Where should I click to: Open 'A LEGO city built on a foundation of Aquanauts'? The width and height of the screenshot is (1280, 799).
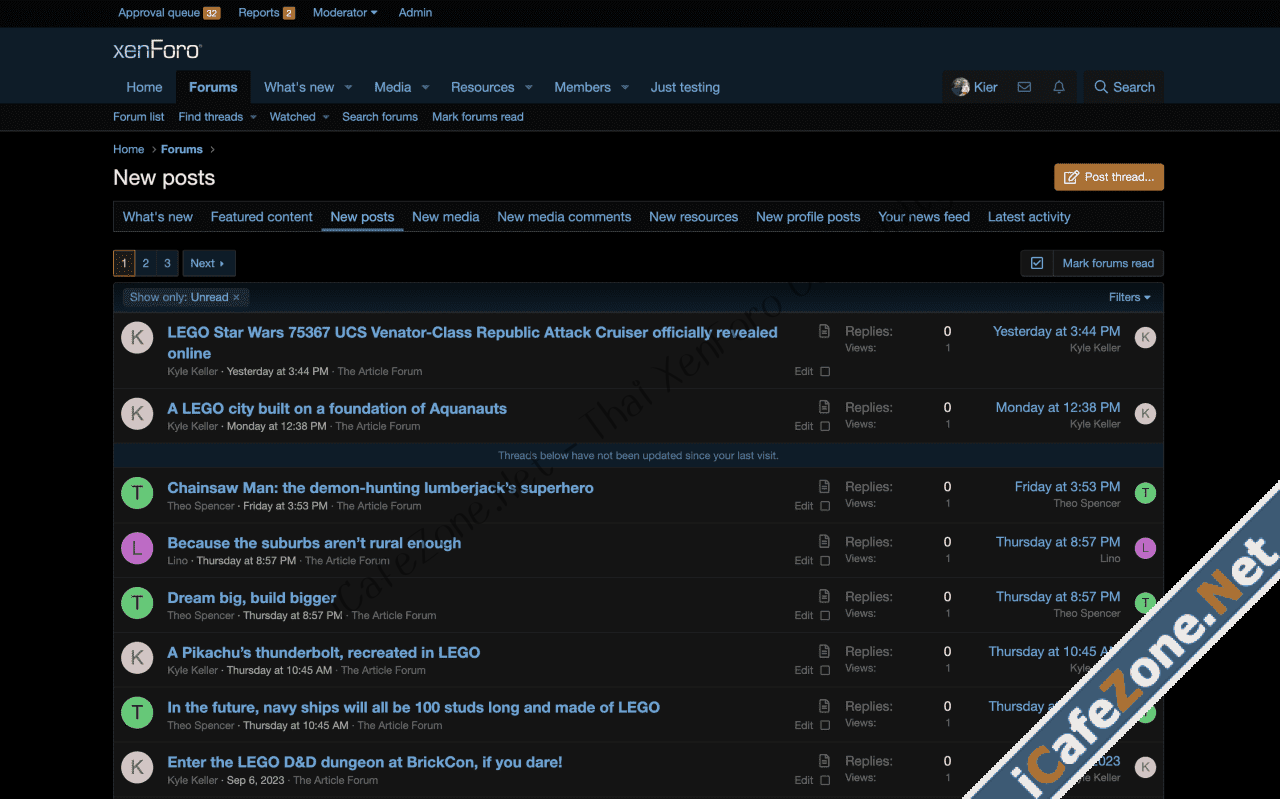pyautogui.click(x=337, y=408)
